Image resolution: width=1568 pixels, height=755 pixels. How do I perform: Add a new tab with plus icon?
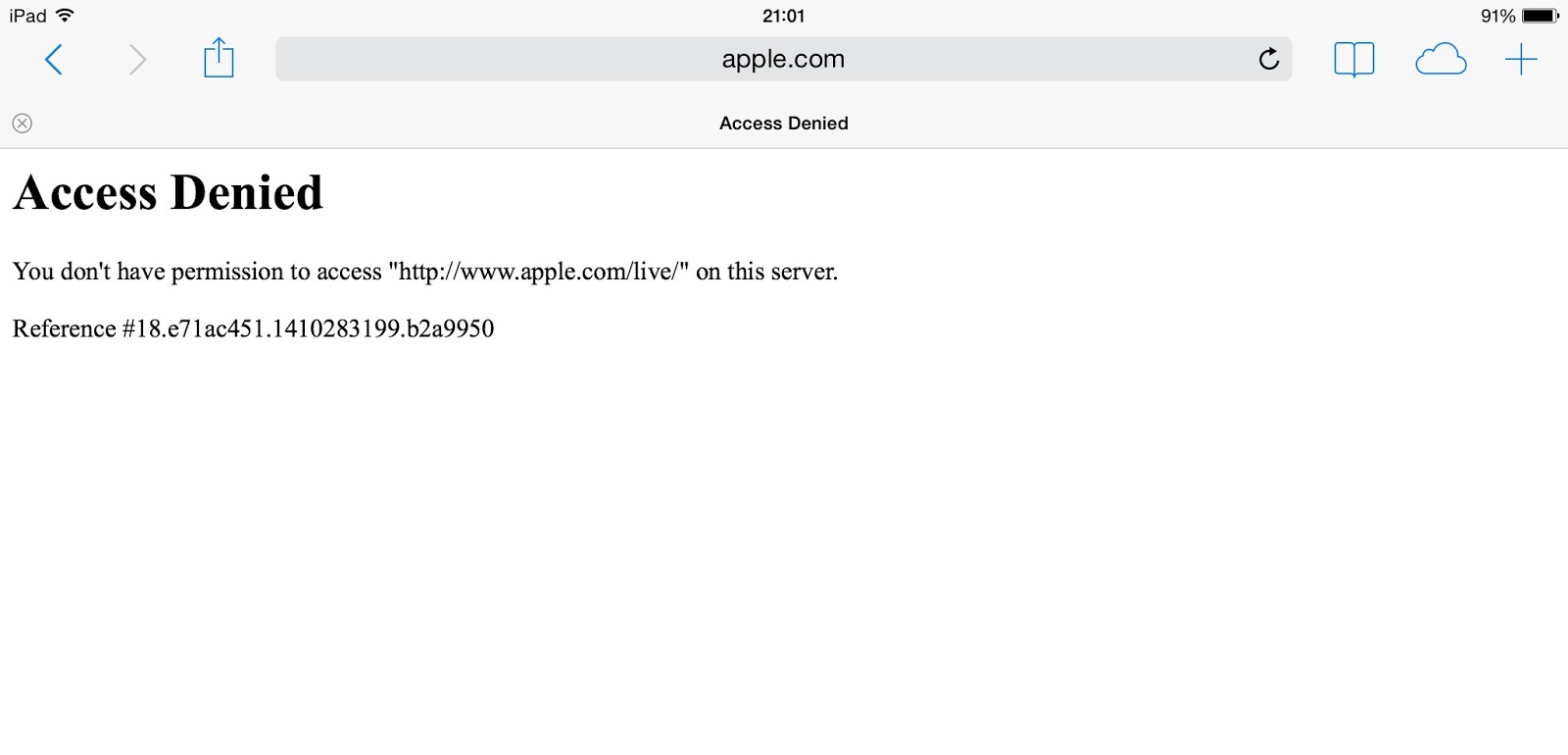1521,60
